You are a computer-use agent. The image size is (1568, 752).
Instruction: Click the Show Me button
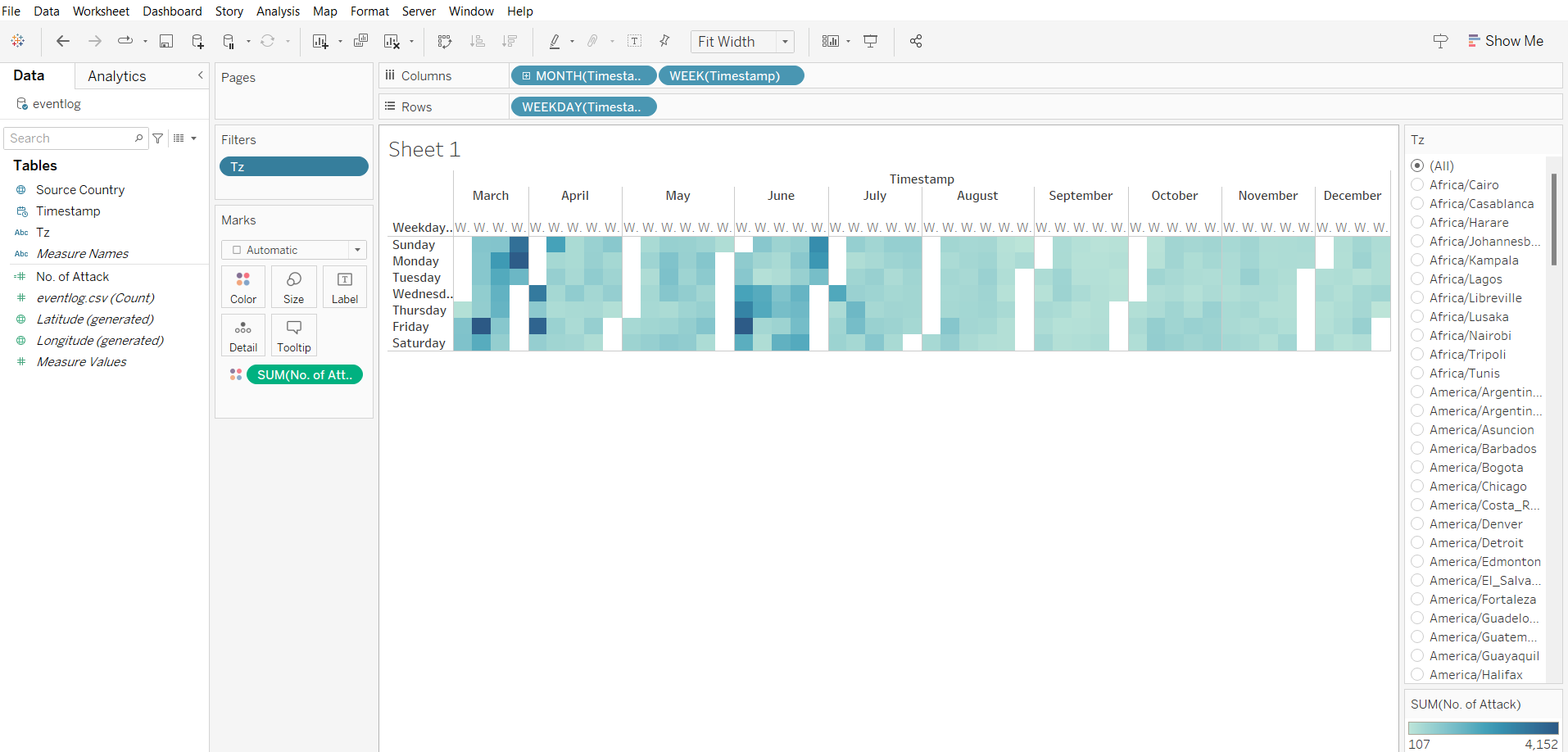1506,41
